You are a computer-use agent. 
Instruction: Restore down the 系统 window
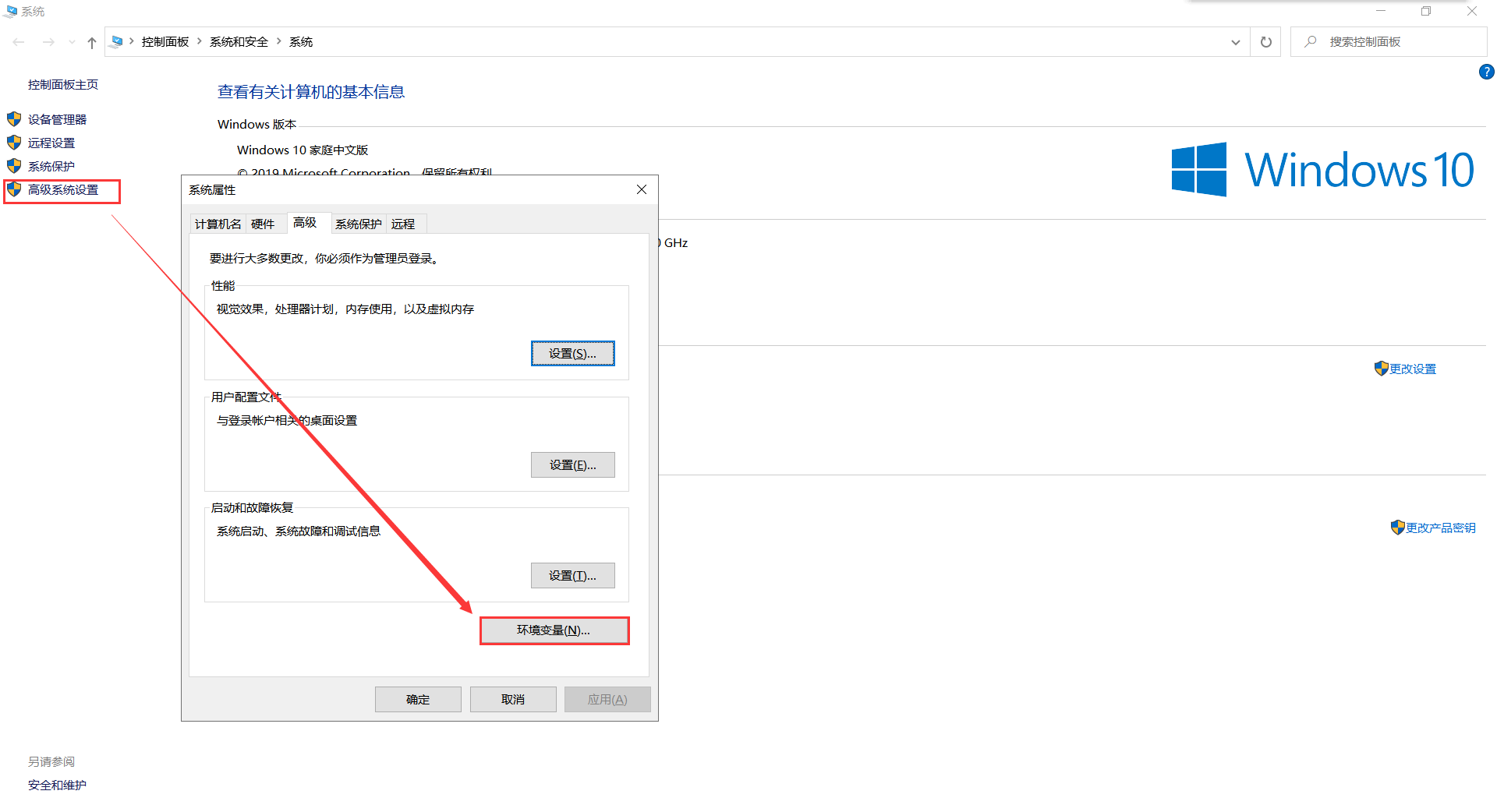click(x=1426, y=11)
